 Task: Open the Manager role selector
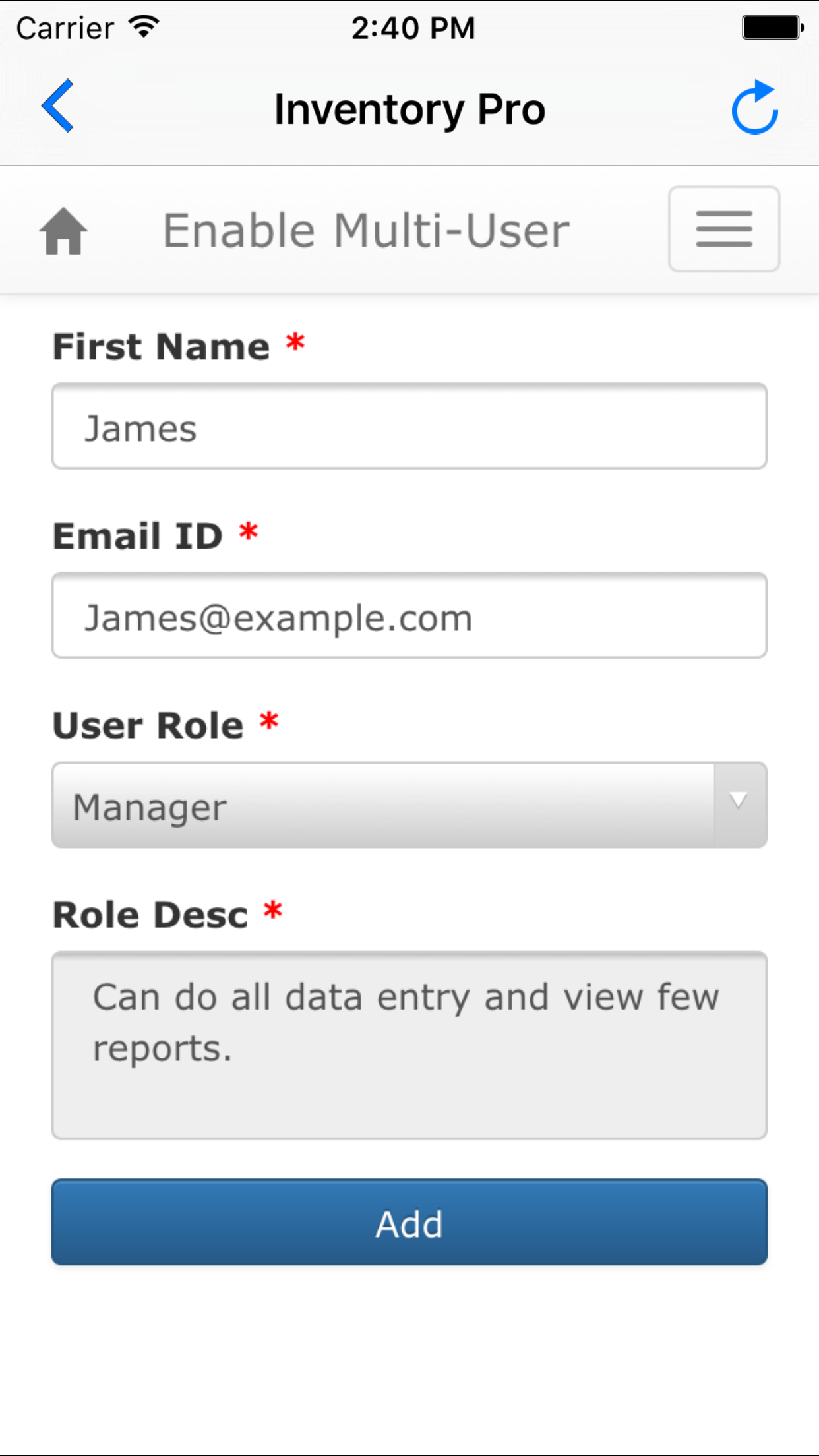pyautogui.click(x=382, y=805)
